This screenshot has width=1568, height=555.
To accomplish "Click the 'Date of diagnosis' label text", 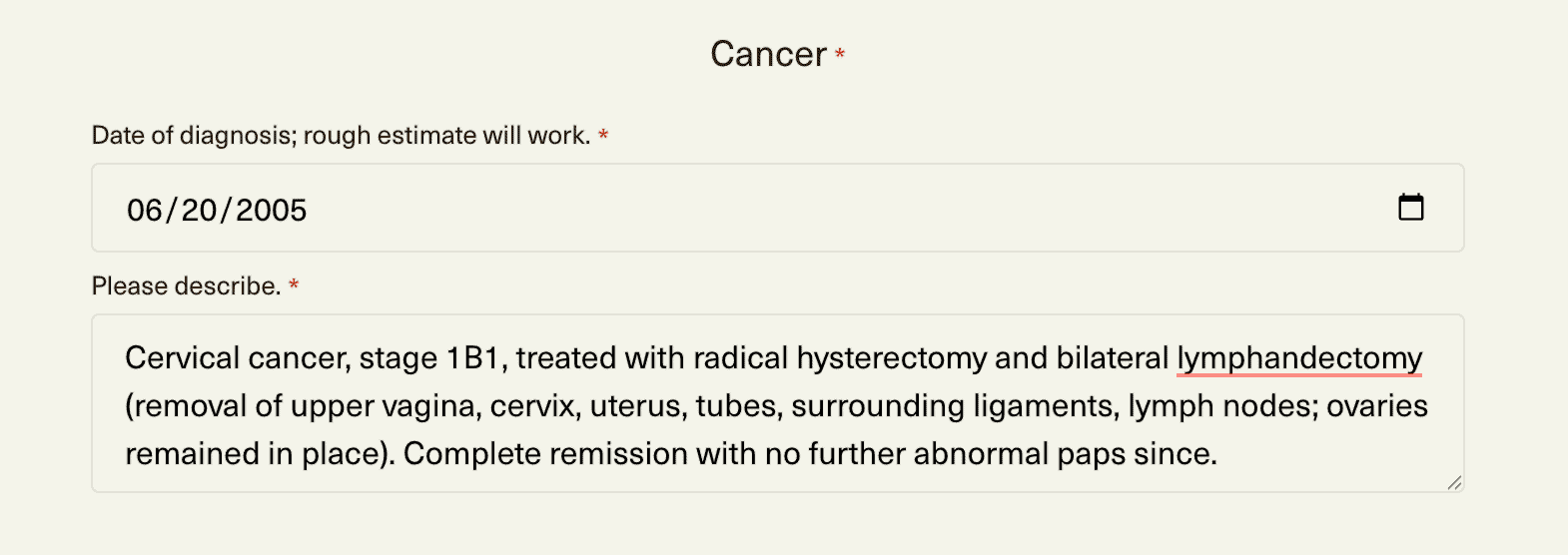I will click(x=189, y=135).
